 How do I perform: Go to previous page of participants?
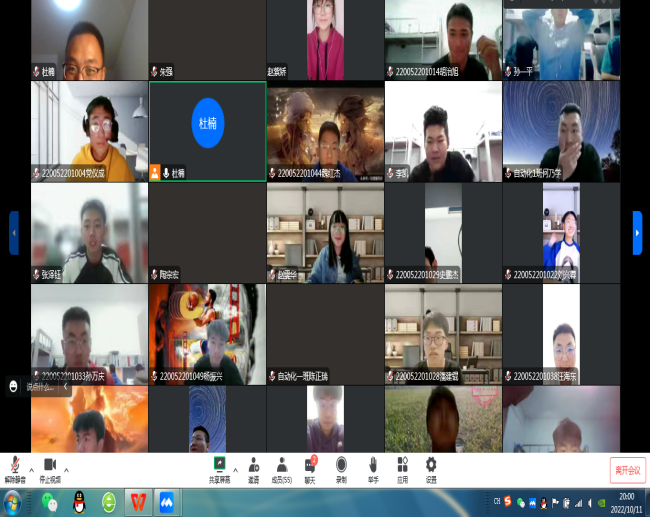point(14,232)
